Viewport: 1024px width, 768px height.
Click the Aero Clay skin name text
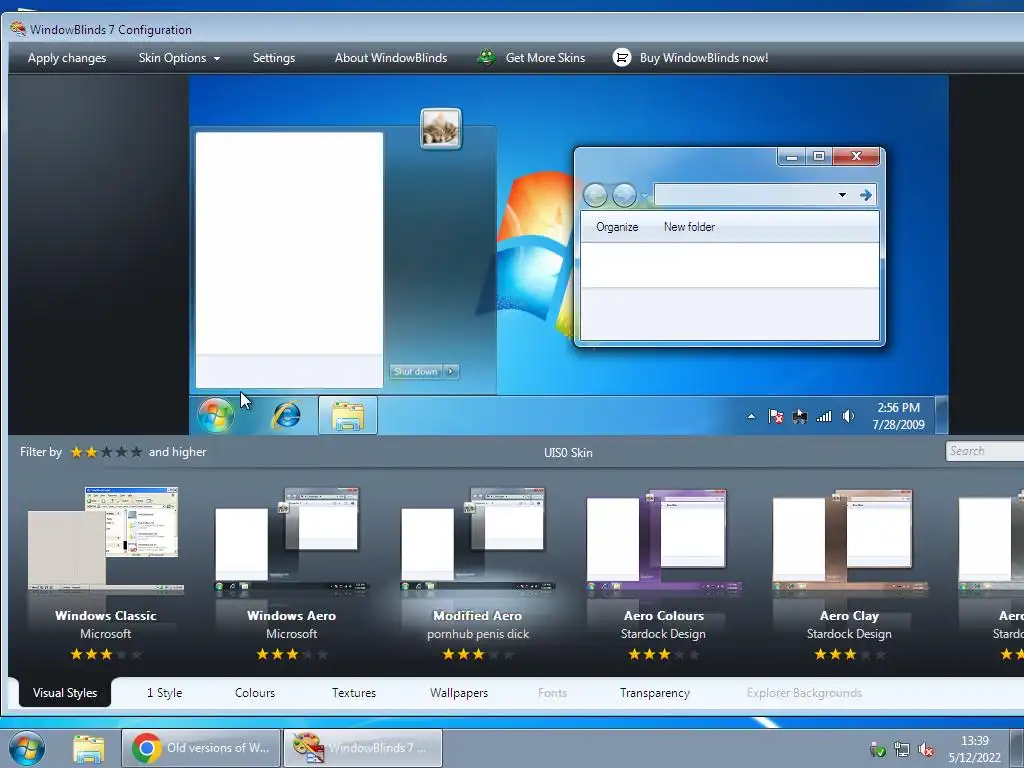tap(849, 615)
